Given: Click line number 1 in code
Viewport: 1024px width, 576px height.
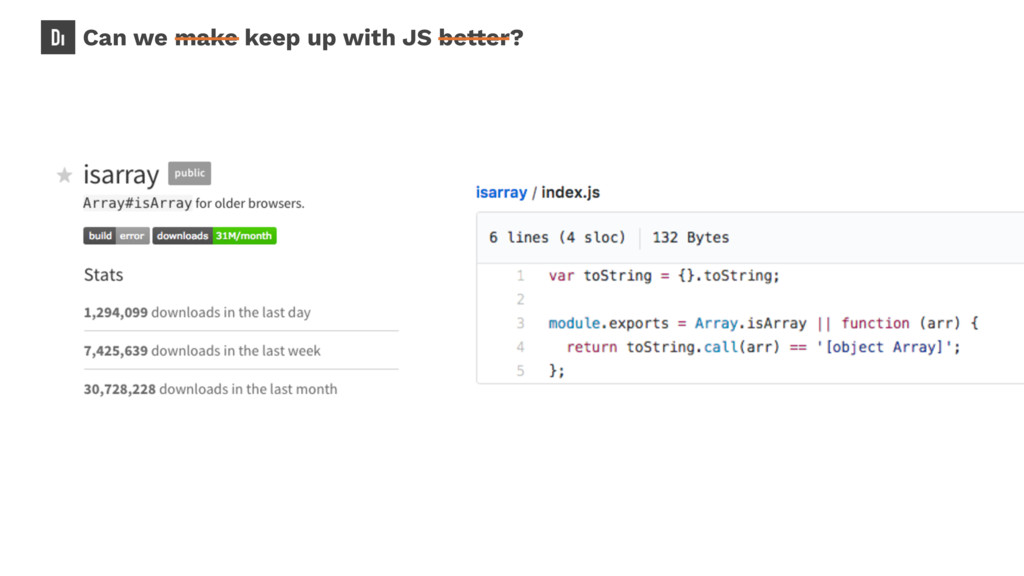Looking at the screenshot, I should tap(520, 276).
